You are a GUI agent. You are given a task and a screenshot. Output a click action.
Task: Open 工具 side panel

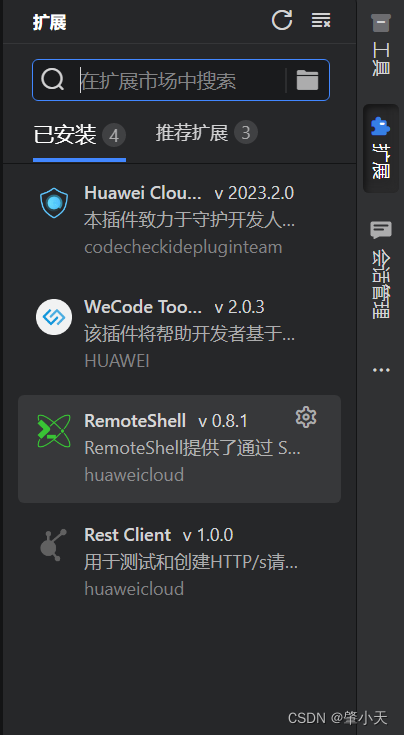[x=381, y=45]
